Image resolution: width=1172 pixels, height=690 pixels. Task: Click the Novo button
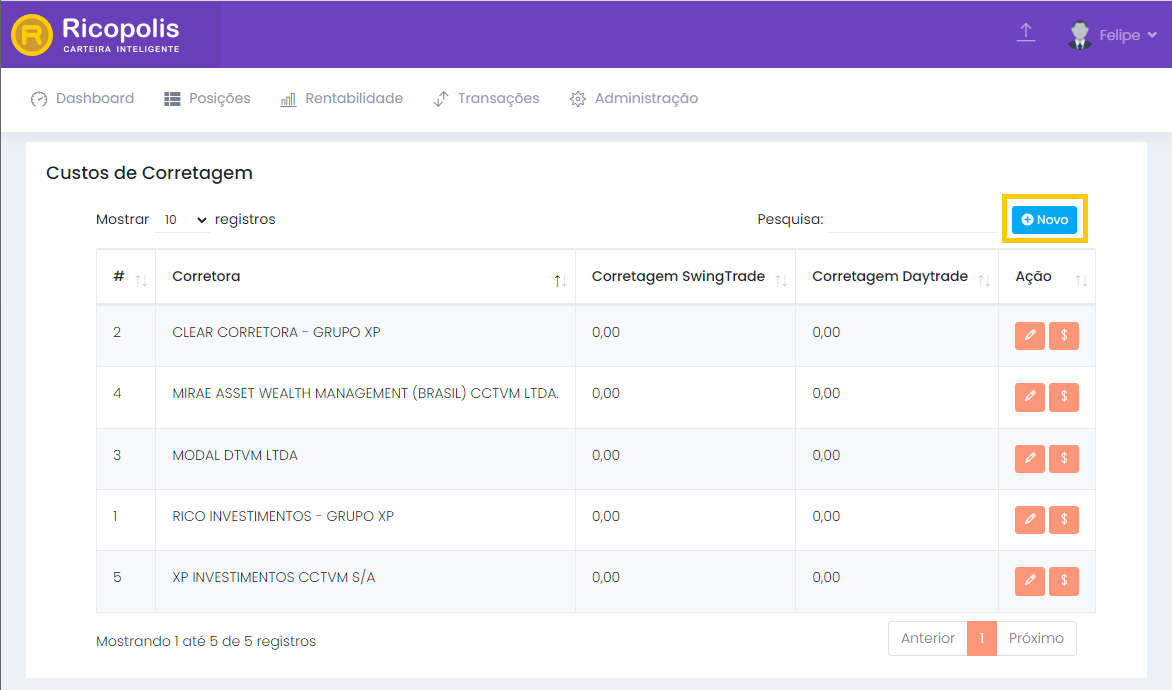click(x=1044, y=220)
